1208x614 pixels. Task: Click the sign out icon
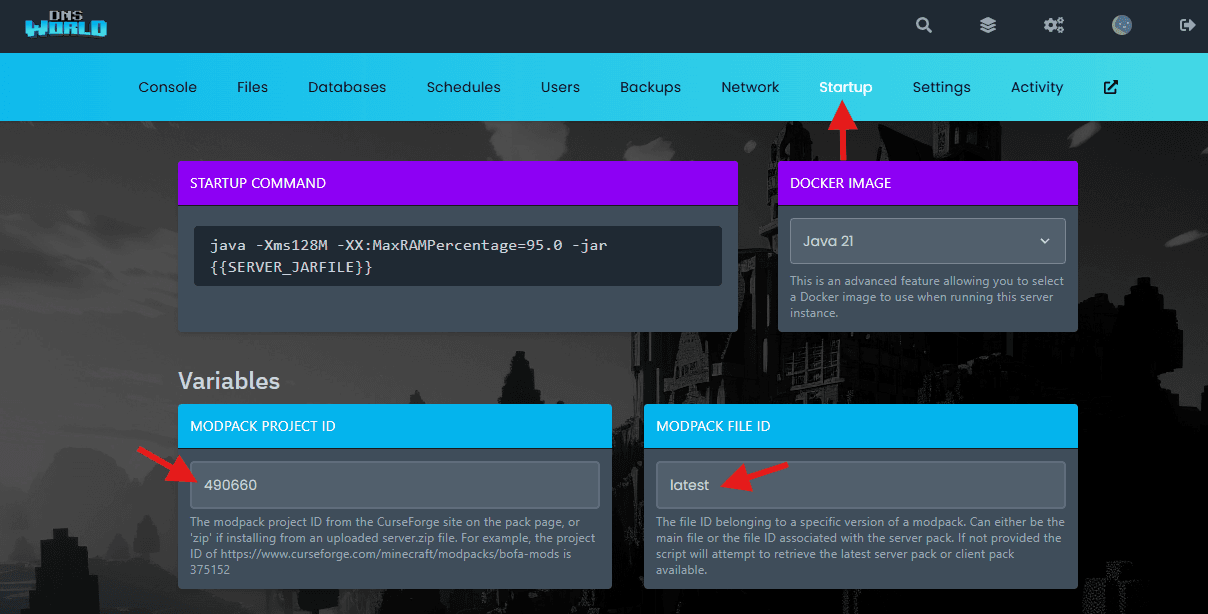tap(1188, 26)
